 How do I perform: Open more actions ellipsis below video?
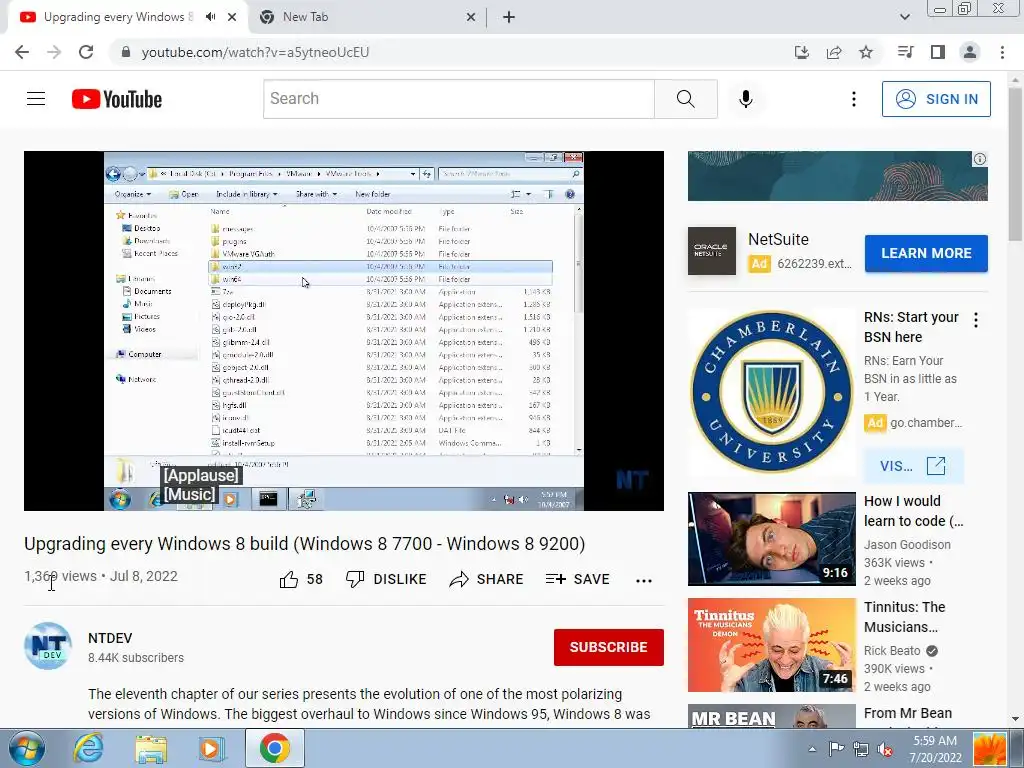click(x=644, y=581)
